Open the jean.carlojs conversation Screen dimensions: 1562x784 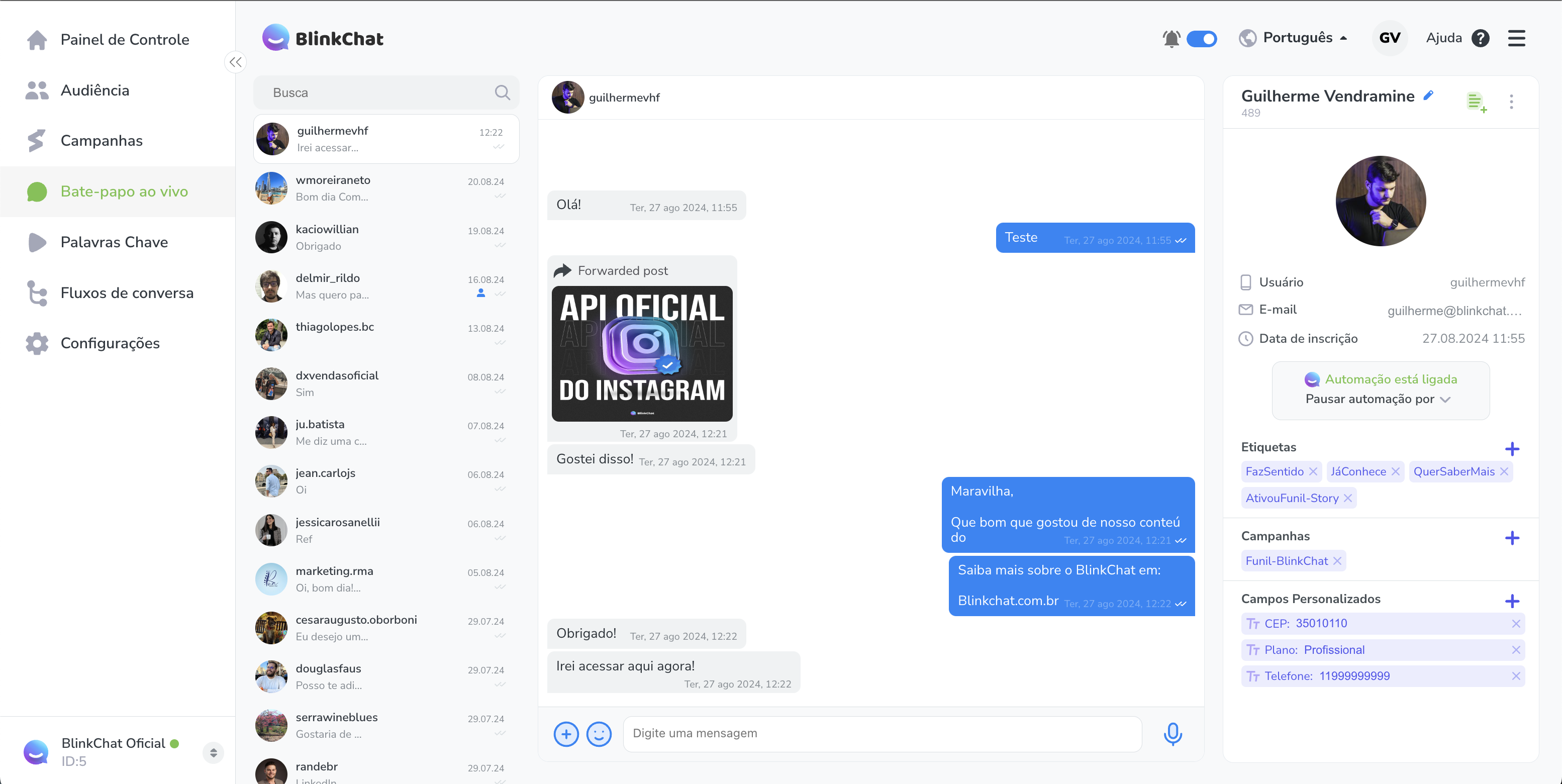tap(385, 481)
